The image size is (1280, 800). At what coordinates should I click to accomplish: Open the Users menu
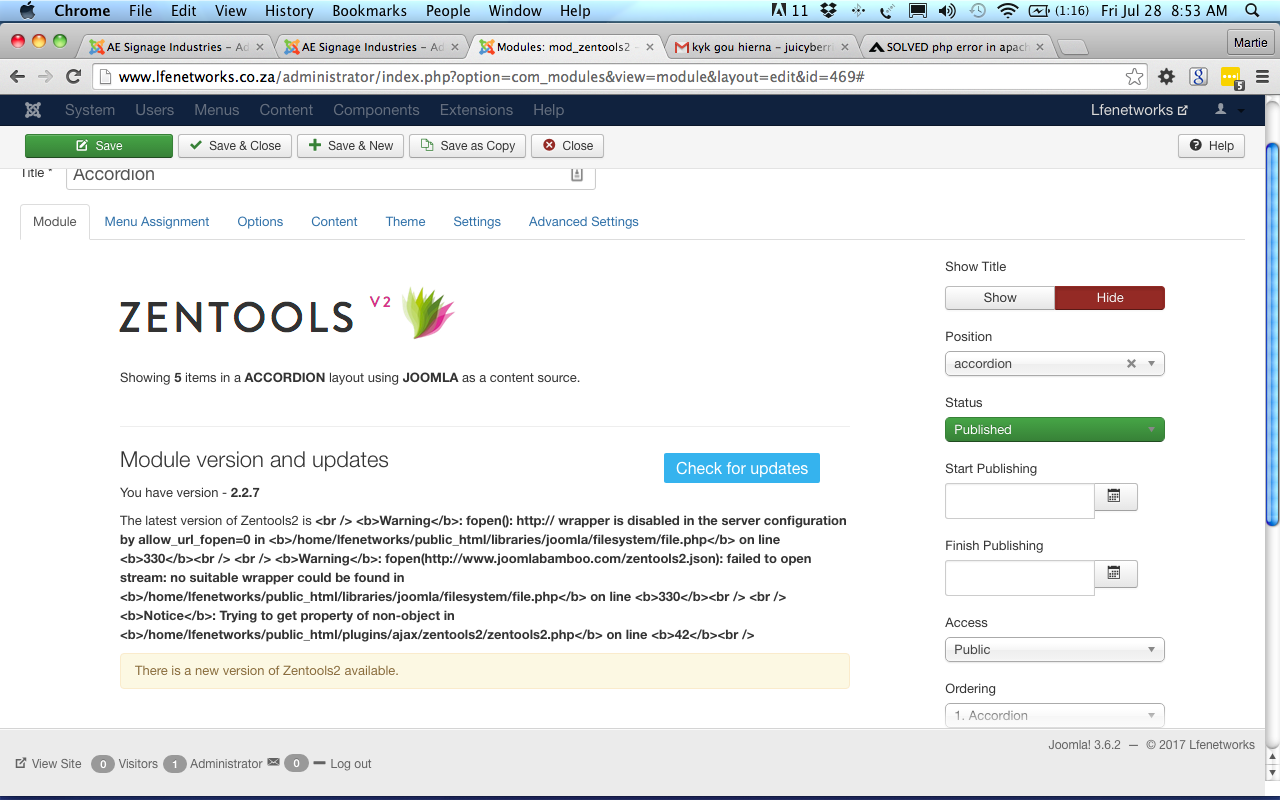[x=155, y=110]
